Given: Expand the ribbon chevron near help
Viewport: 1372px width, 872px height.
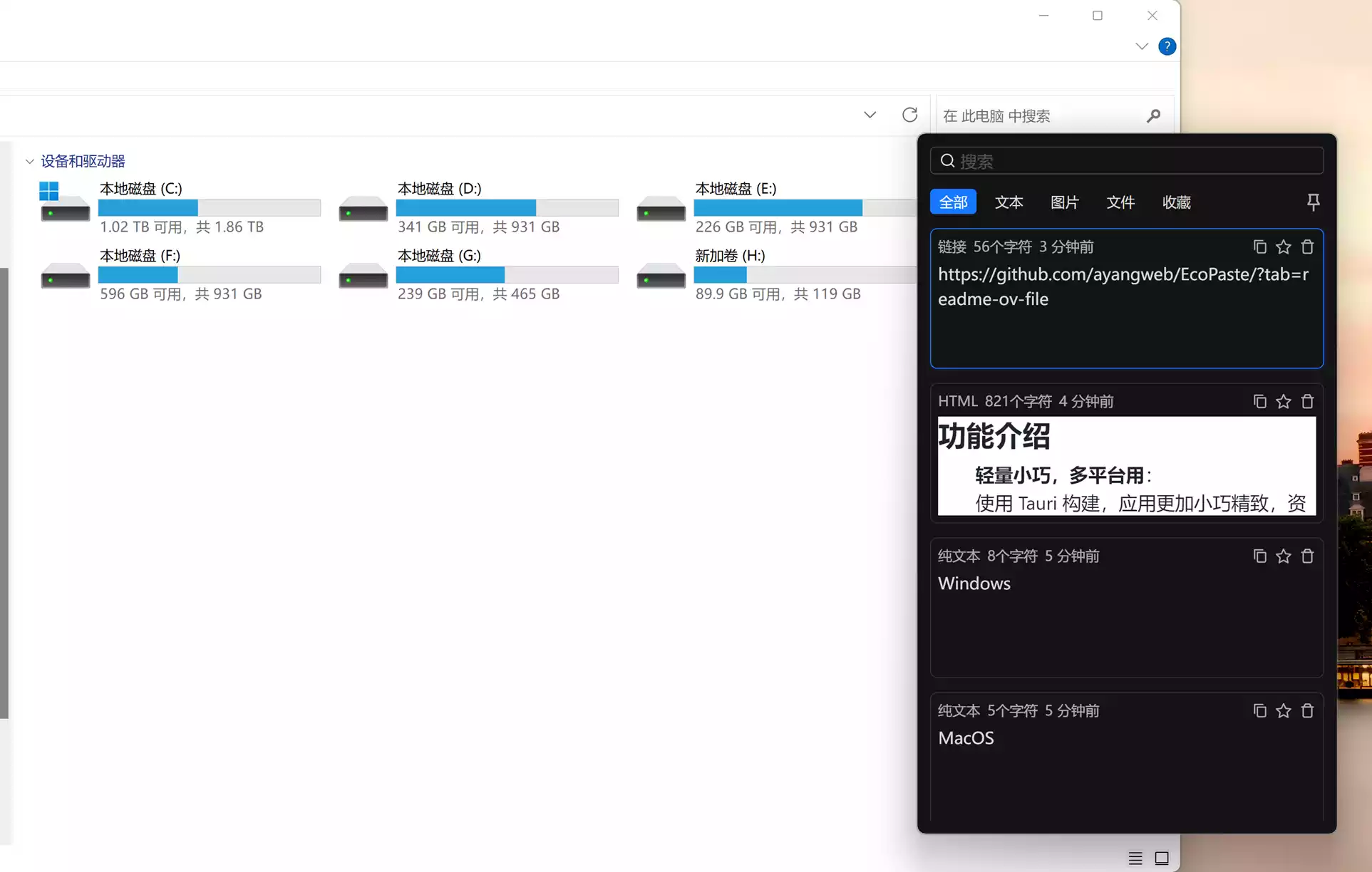Looking at the screenshot, I should (1141, 46).
